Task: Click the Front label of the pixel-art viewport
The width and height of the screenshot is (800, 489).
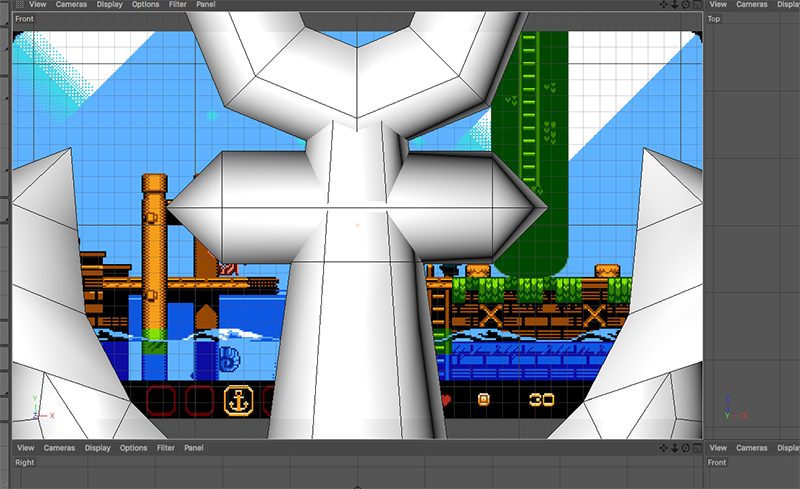Action: [x=24, y=19]
